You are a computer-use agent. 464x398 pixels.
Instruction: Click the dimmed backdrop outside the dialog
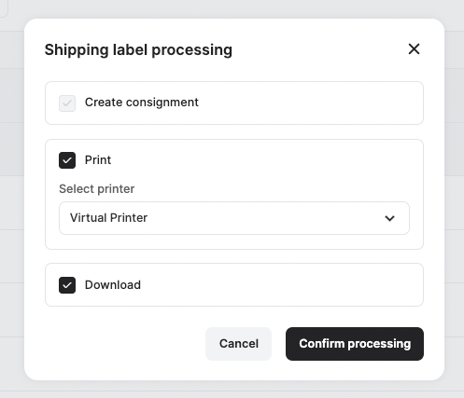click(x=12, y=200)
